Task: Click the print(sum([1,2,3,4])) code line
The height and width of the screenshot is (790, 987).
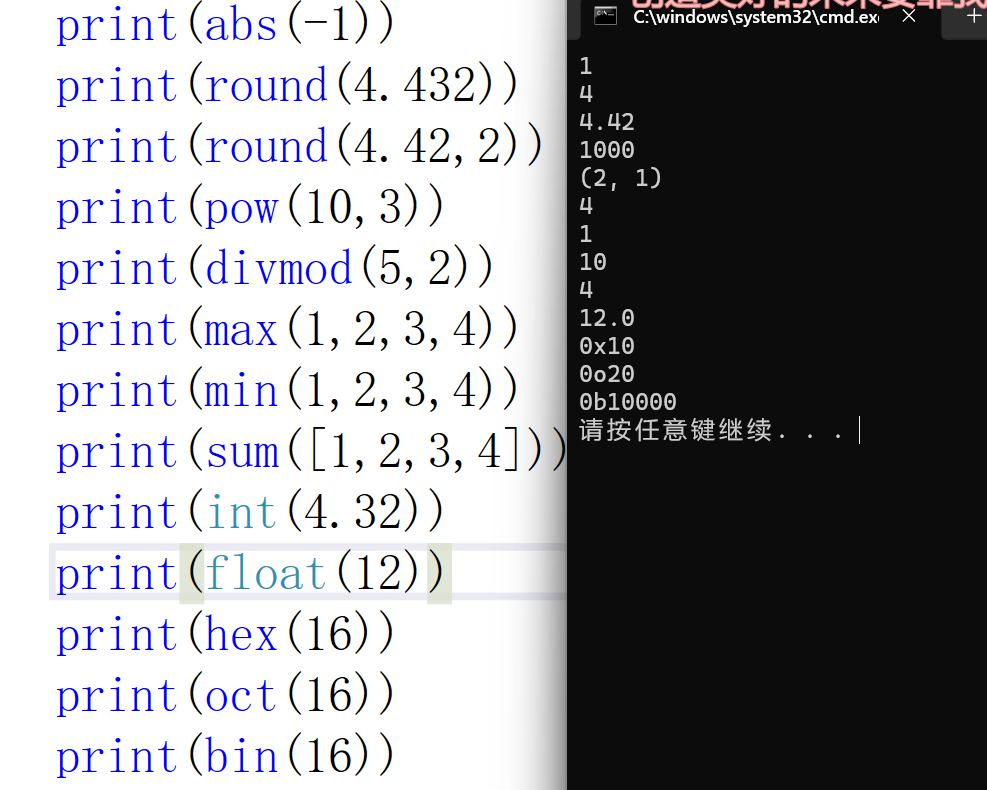Action: pyautogui.click(x=312, y=451)
